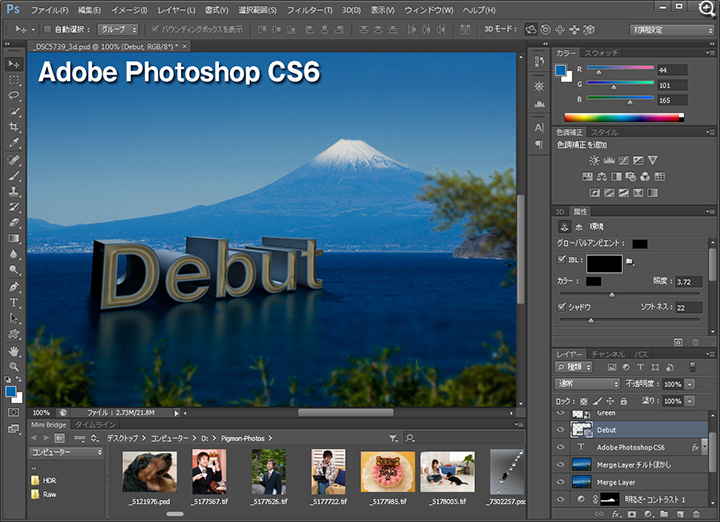
Task: Select the Eyedropper tool
Action: coord(14,143)
